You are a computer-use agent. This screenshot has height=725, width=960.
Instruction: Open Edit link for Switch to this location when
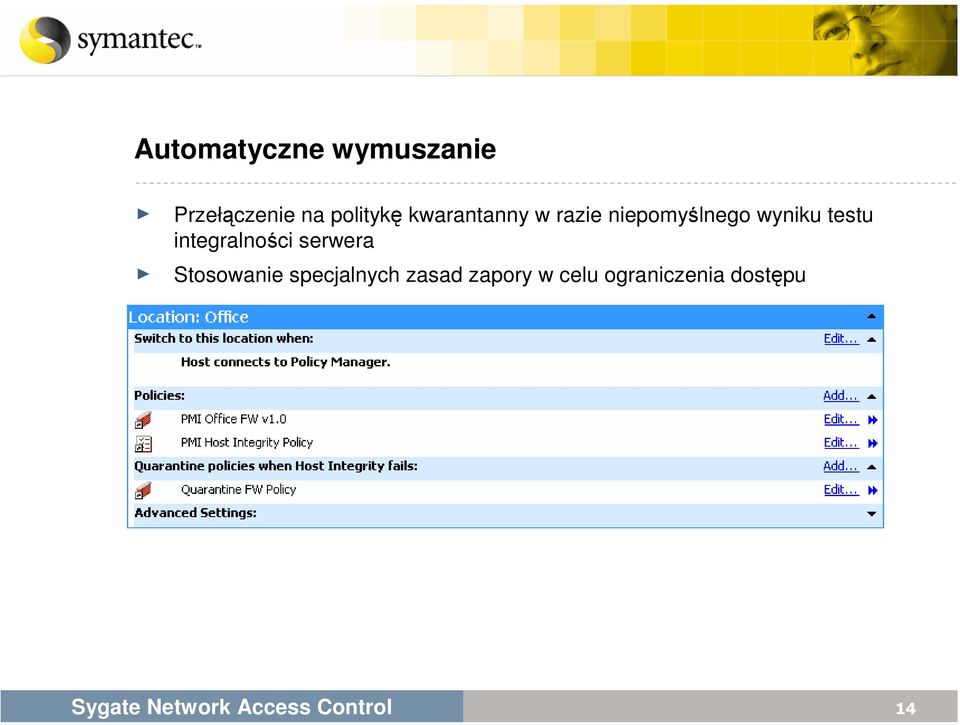click(x=841, y=339)
